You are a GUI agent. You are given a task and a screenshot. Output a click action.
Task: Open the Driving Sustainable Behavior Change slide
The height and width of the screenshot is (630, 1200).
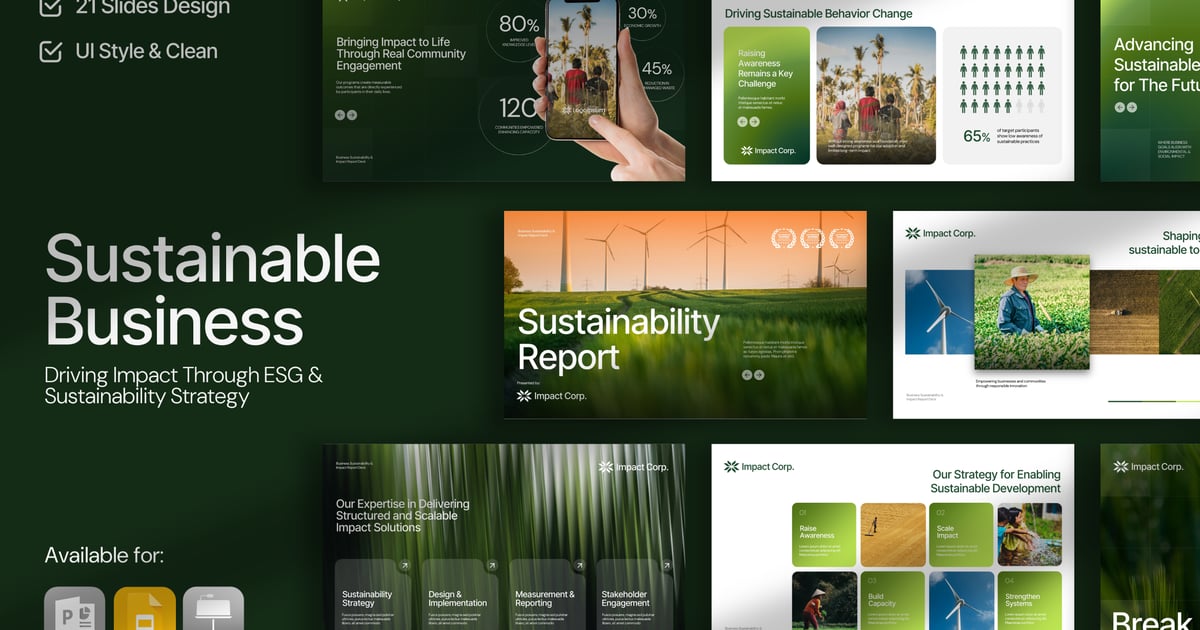click(x=892, y=90)
